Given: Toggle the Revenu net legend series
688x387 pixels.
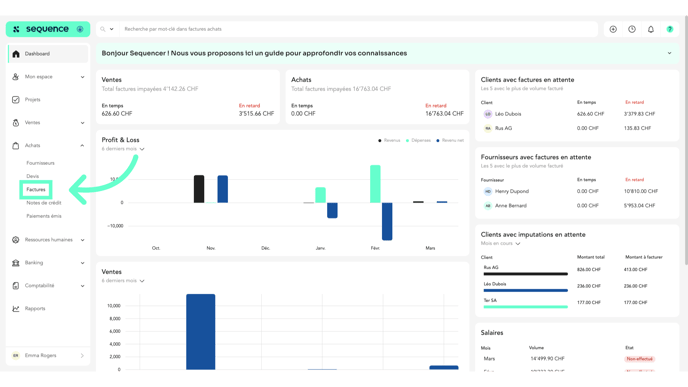Looking at the screenshot, I should (450, 140).
